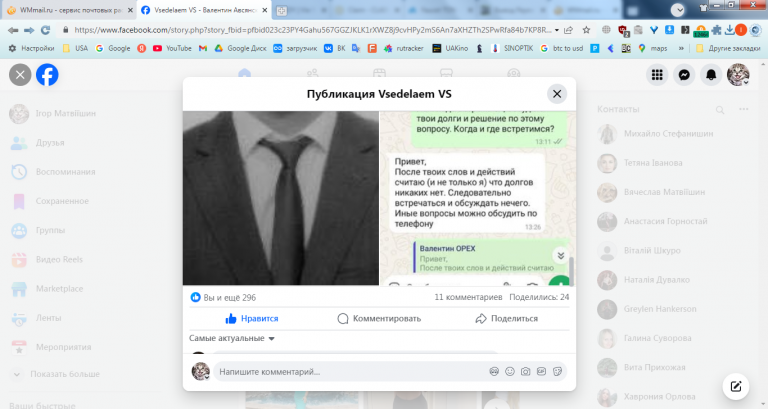Screen dimensions: 768x409
Task: Open Друзья in the left sidebar
Action: click(50, 143)
